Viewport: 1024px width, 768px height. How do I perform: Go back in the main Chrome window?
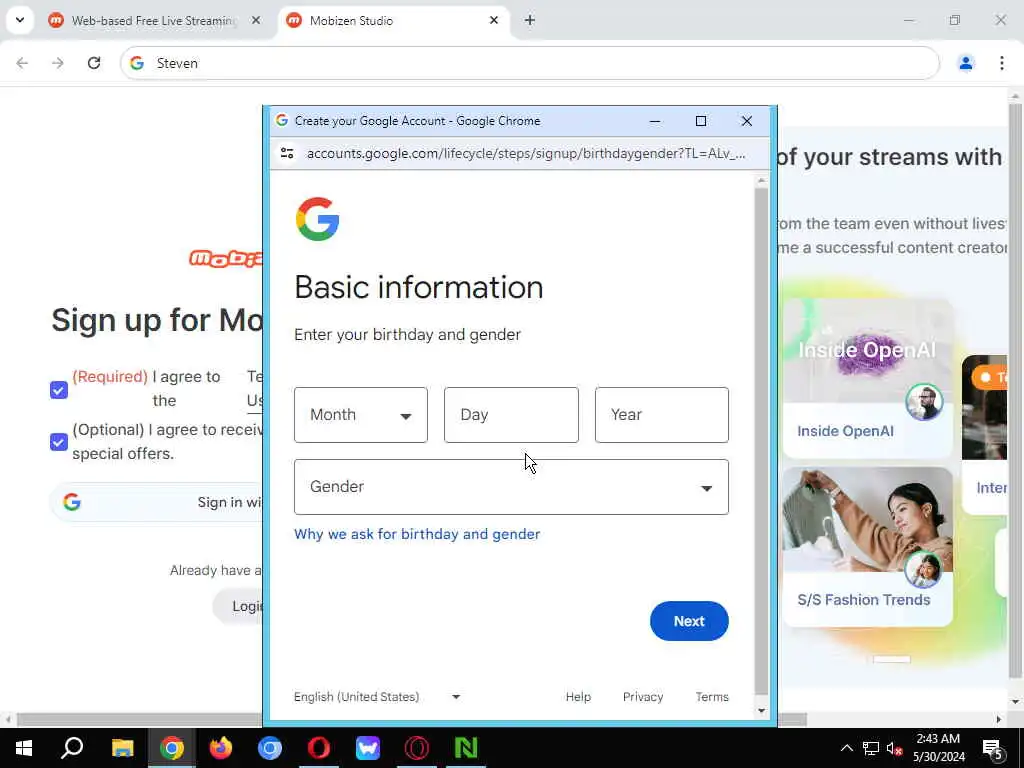pyautogui.click(x=22, y=63)
